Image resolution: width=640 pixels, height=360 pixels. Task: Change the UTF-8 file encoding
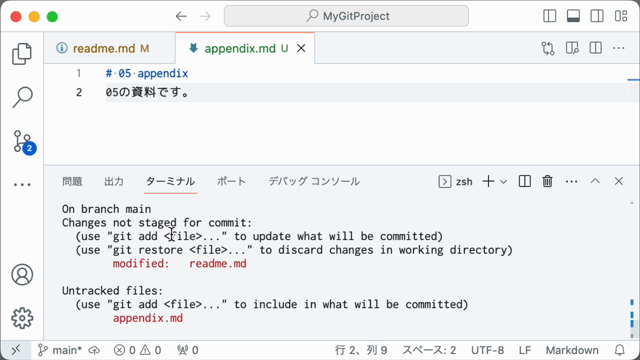point(487,350)
